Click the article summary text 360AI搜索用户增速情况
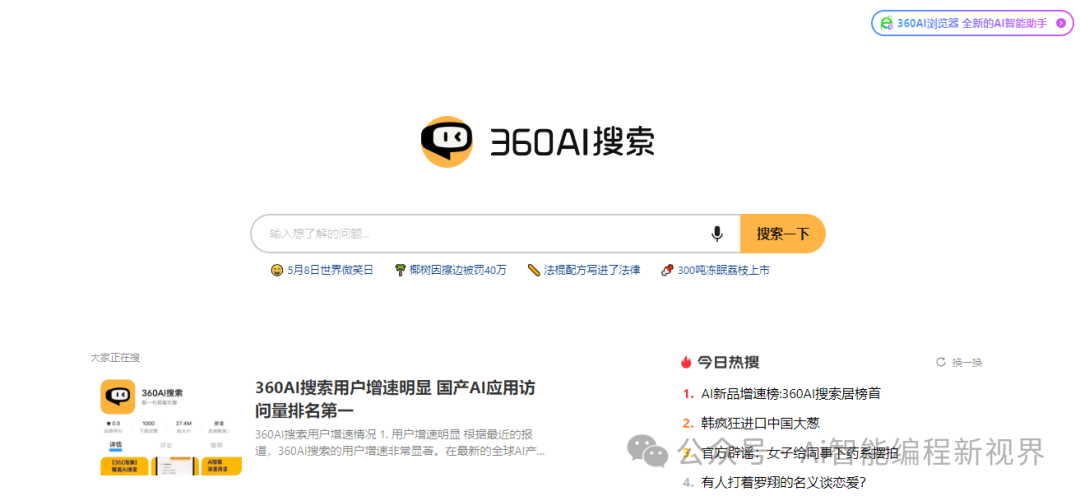Viewport: 1080px width, 496px height. 400,443
